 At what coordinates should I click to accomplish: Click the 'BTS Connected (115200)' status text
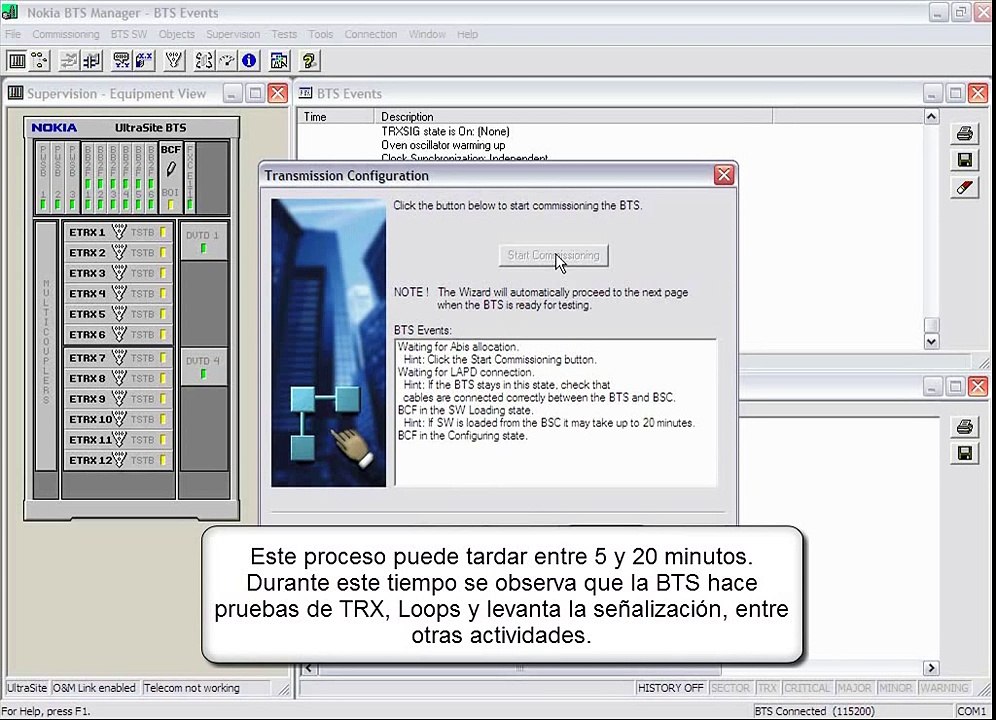pyautogui.click(x=815, y=711)
